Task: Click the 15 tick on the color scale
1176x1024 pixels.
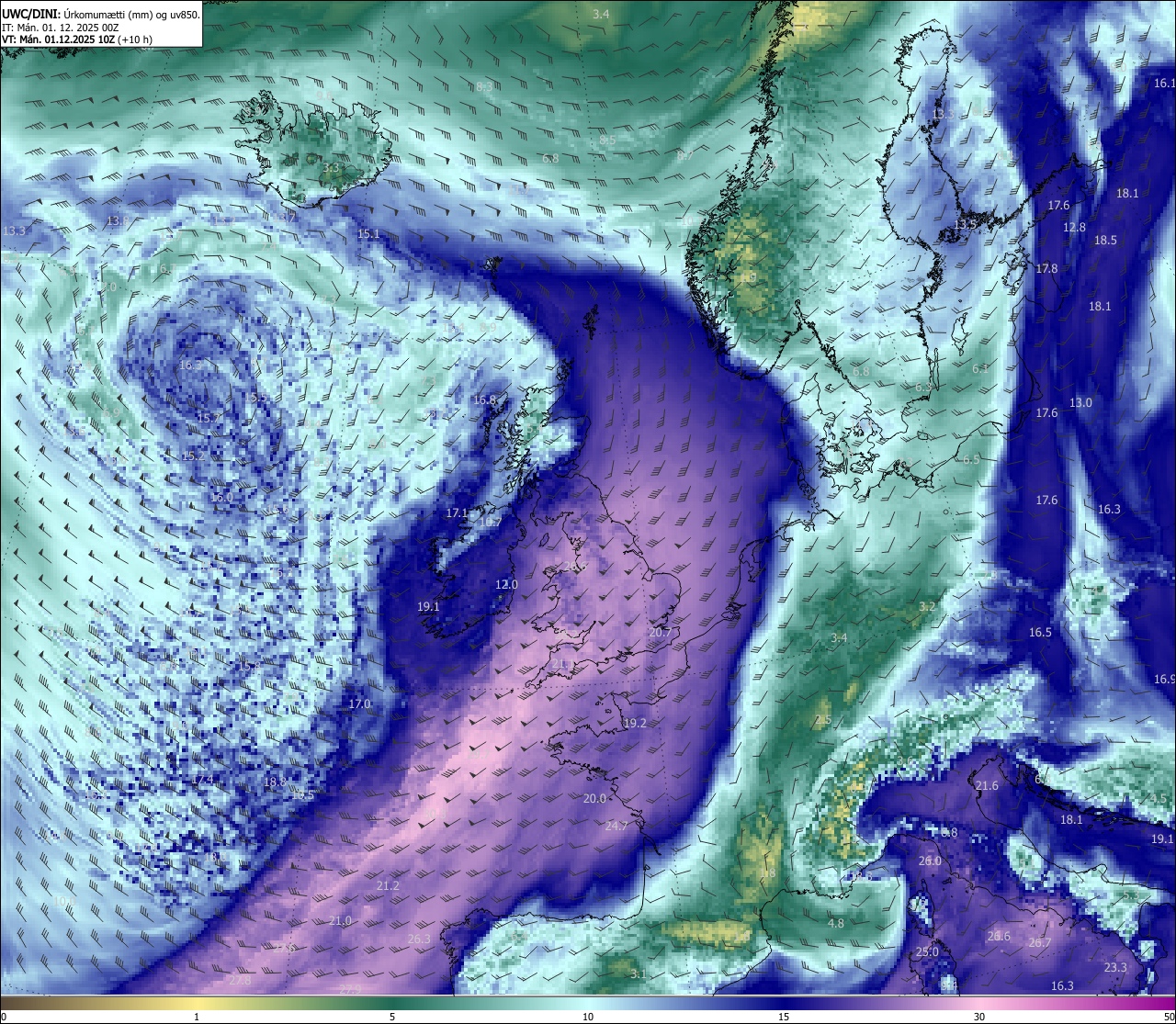Action: click(x=784, y=1017)
